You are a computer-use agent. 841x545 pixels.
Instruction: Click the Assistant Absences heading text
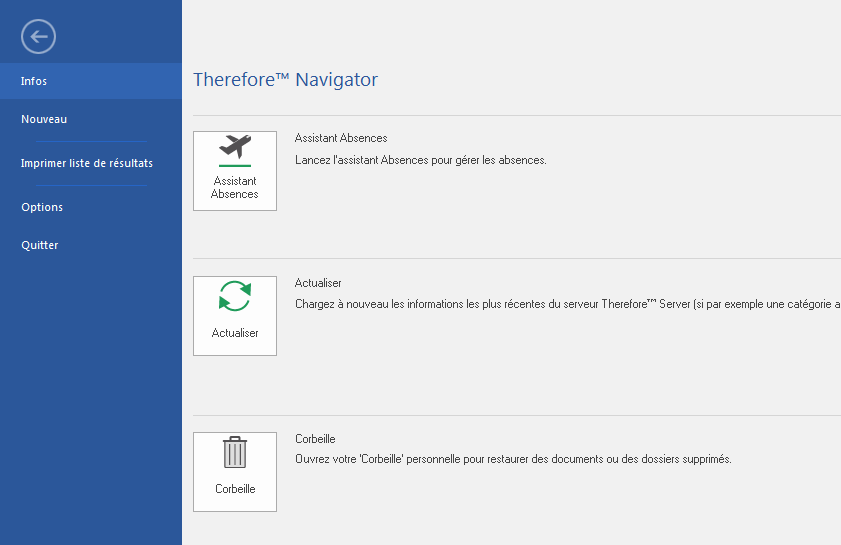[x=341, y=138]
